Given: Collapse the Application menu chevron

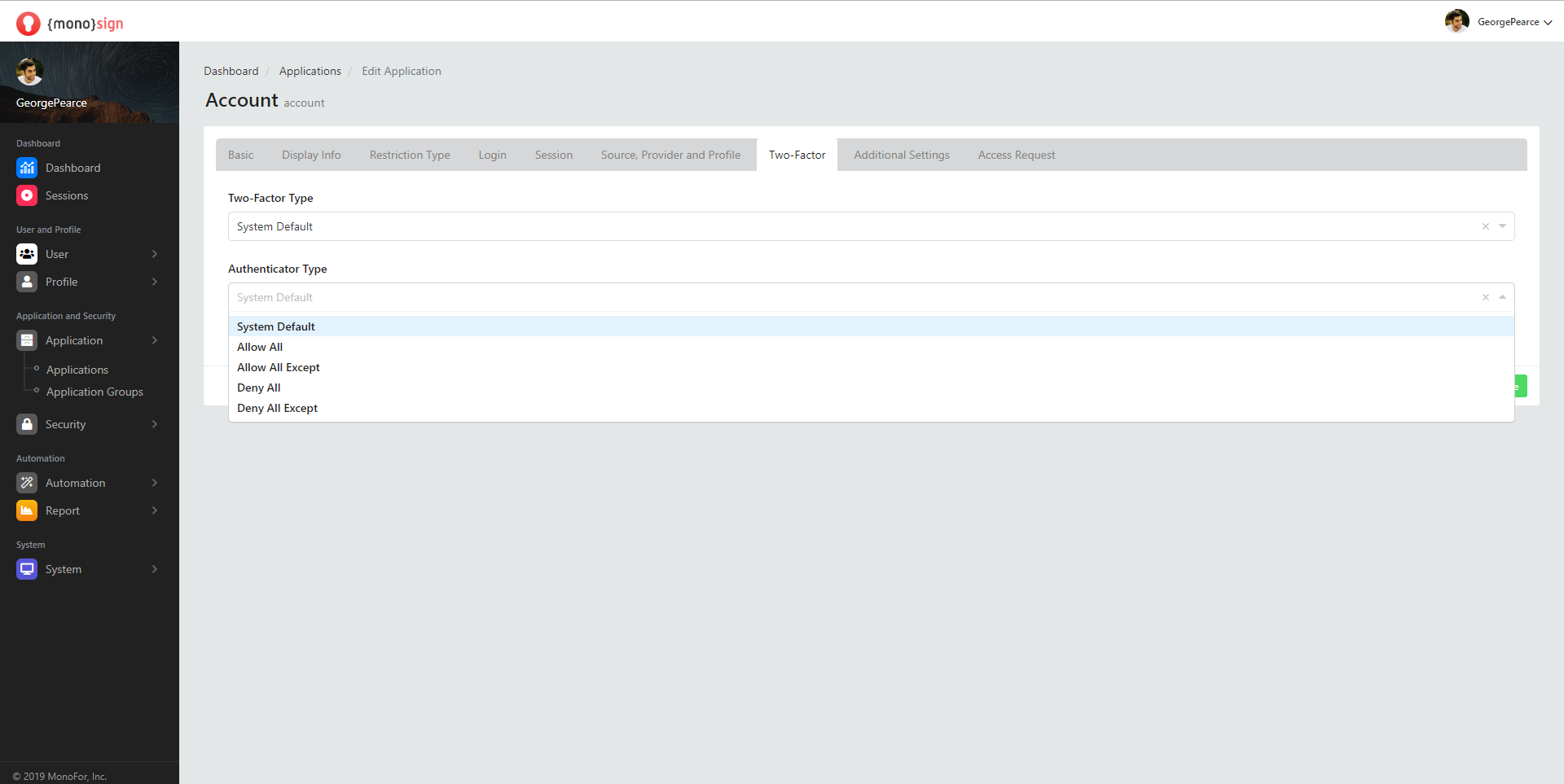Looking at the screenshot, I should pyautogui.click(x=155, y=340).
